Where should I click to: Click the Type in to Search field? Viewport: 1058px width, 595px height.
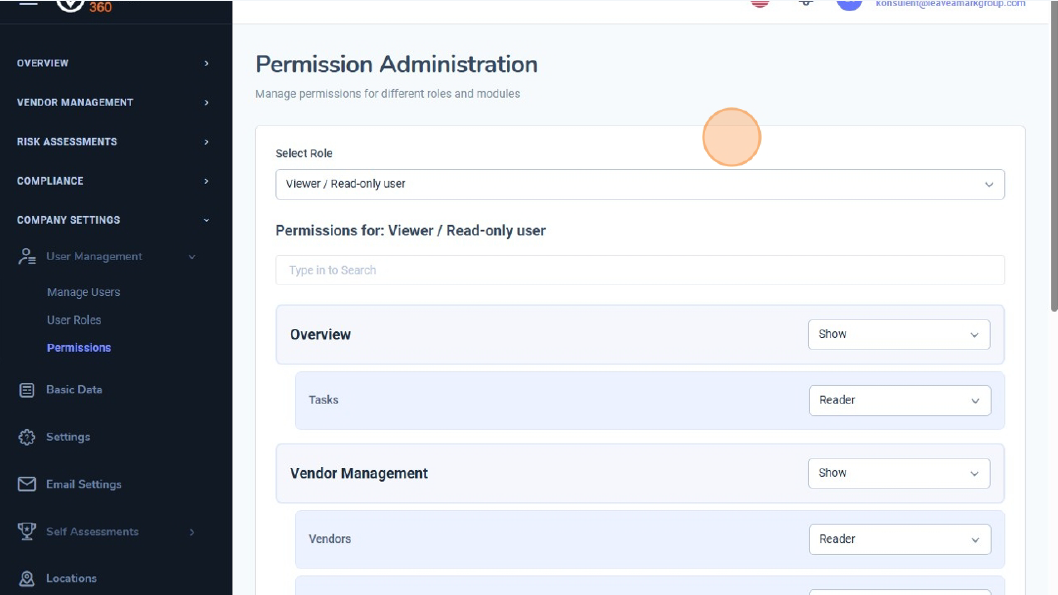pos(640,270)
